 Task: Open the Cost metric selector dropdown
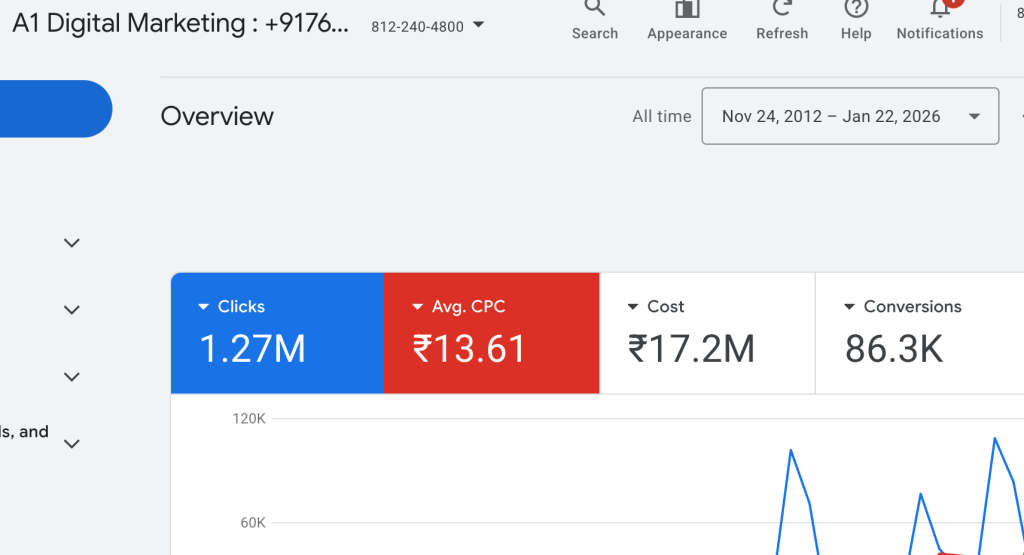pyautogui.click(x=633, y=307)
